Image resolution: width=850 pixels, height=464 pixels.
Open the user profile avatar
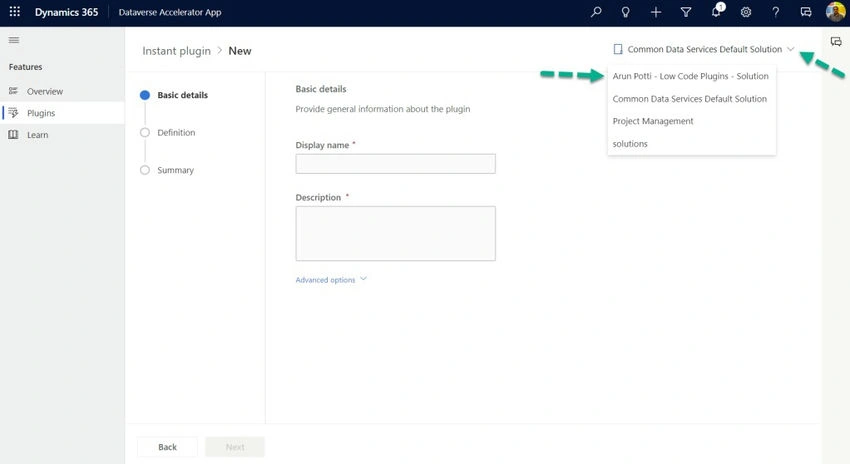click(835, 11)
